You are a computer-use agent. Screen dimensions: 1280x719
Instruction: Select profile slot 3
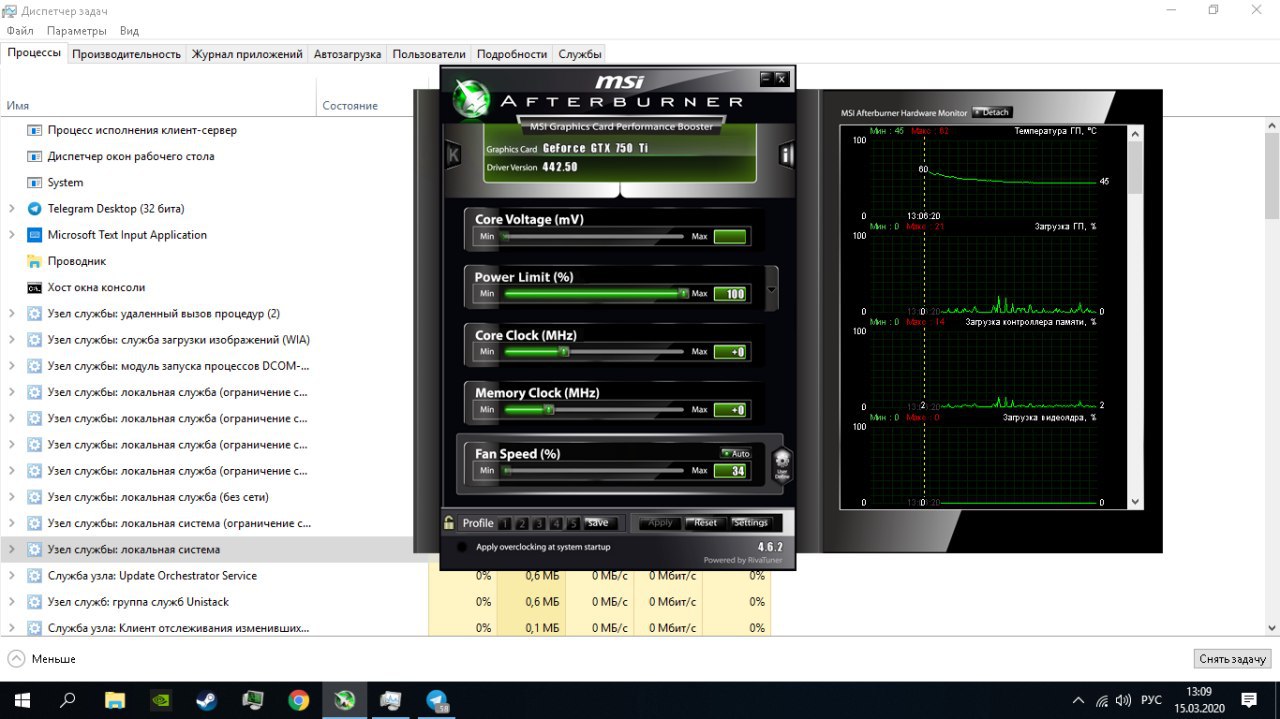pyautogui.click(x=539, y=523)
